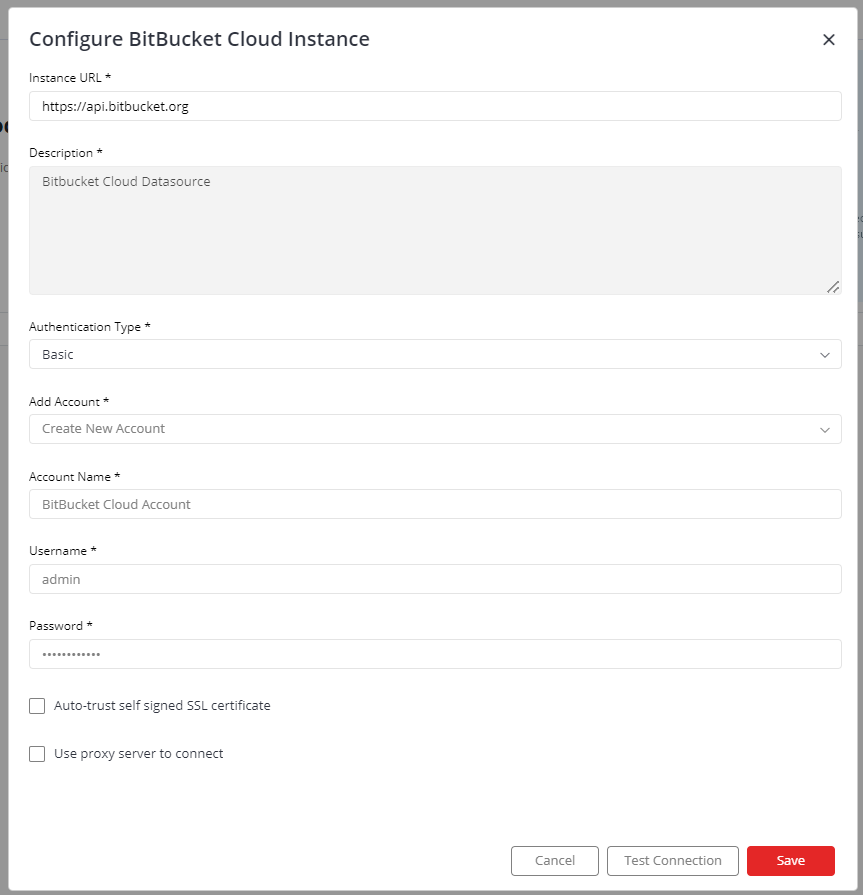
Task: Click the Password input field
Action: (435, 654)
